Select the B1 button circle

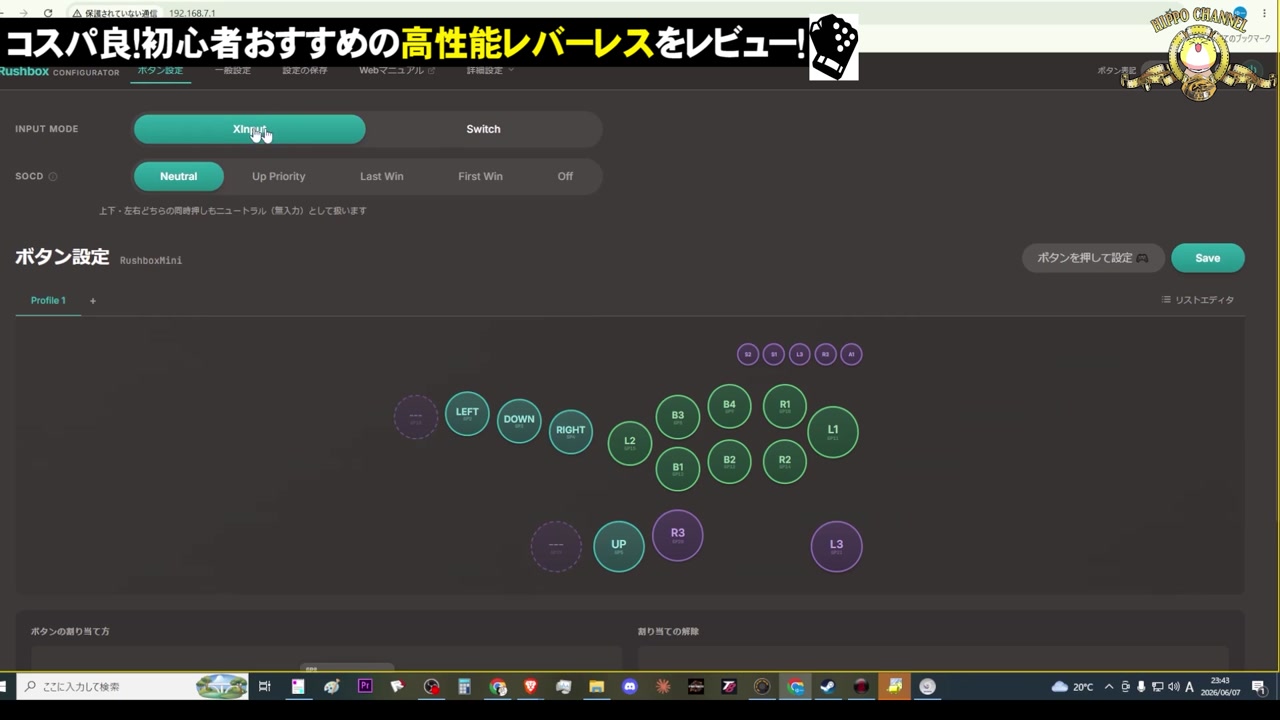pyautogui.click(x=678, y=469)
